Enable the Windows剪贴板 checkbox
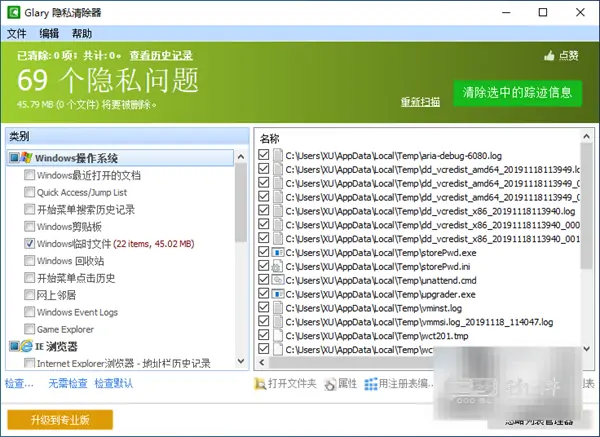This screenshot has height=437, width=600. (x=29, y=226)
